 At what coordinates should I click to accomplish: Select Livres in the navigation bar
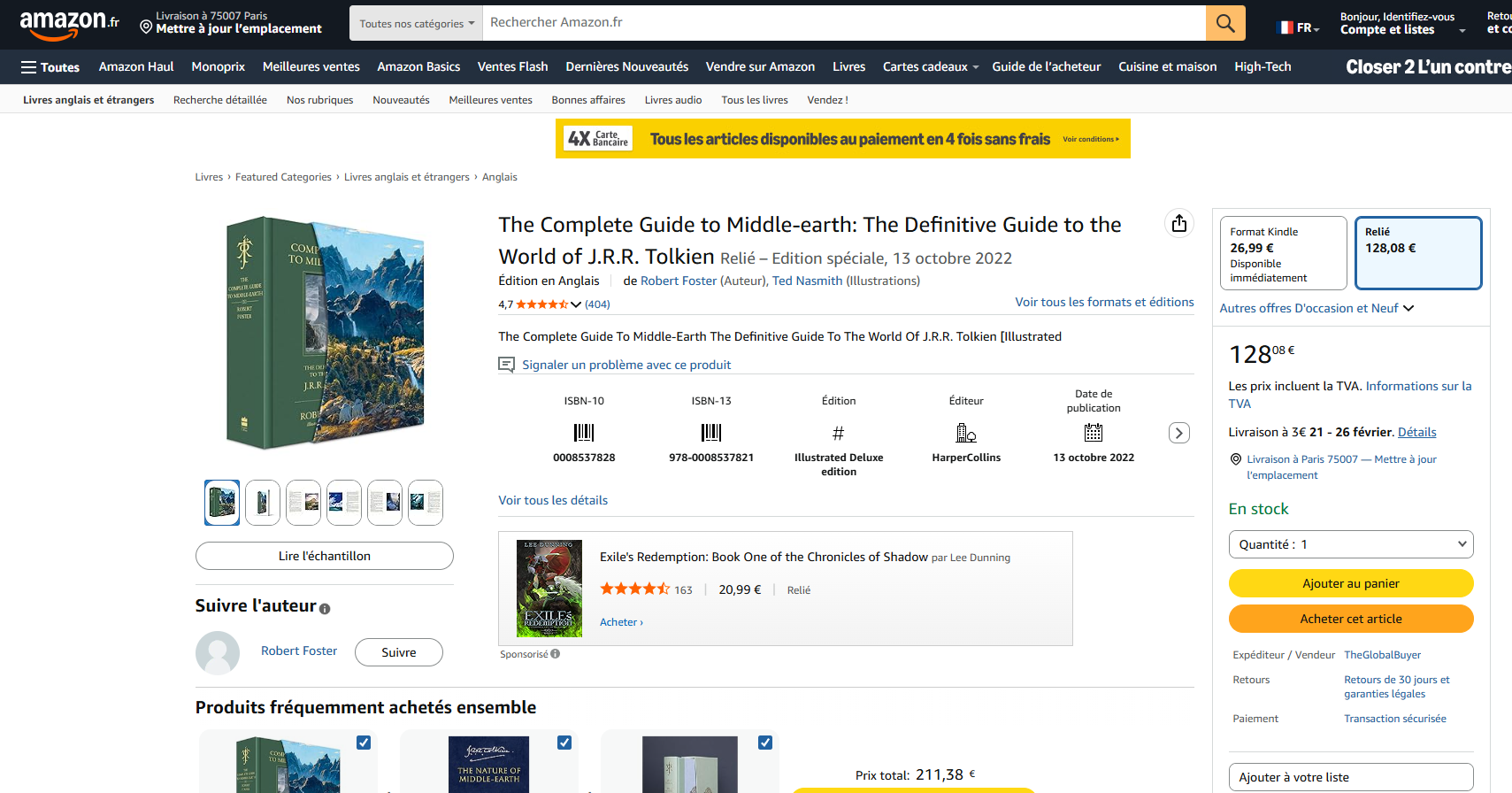tap(849, 66)
